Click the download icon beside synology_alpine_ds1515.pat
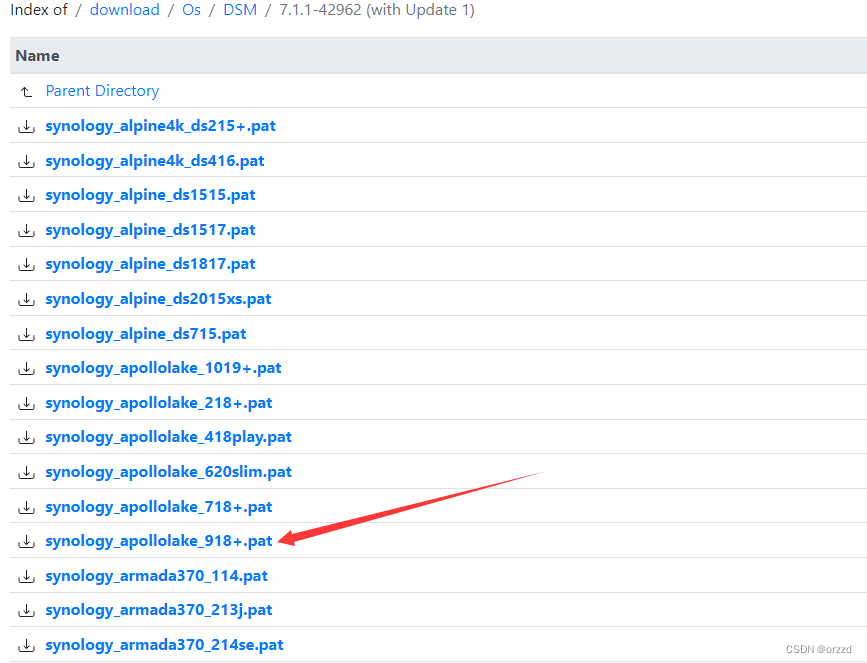Viewport: 867px width, 663px height. pyautogui.click(x=26, y=196)
